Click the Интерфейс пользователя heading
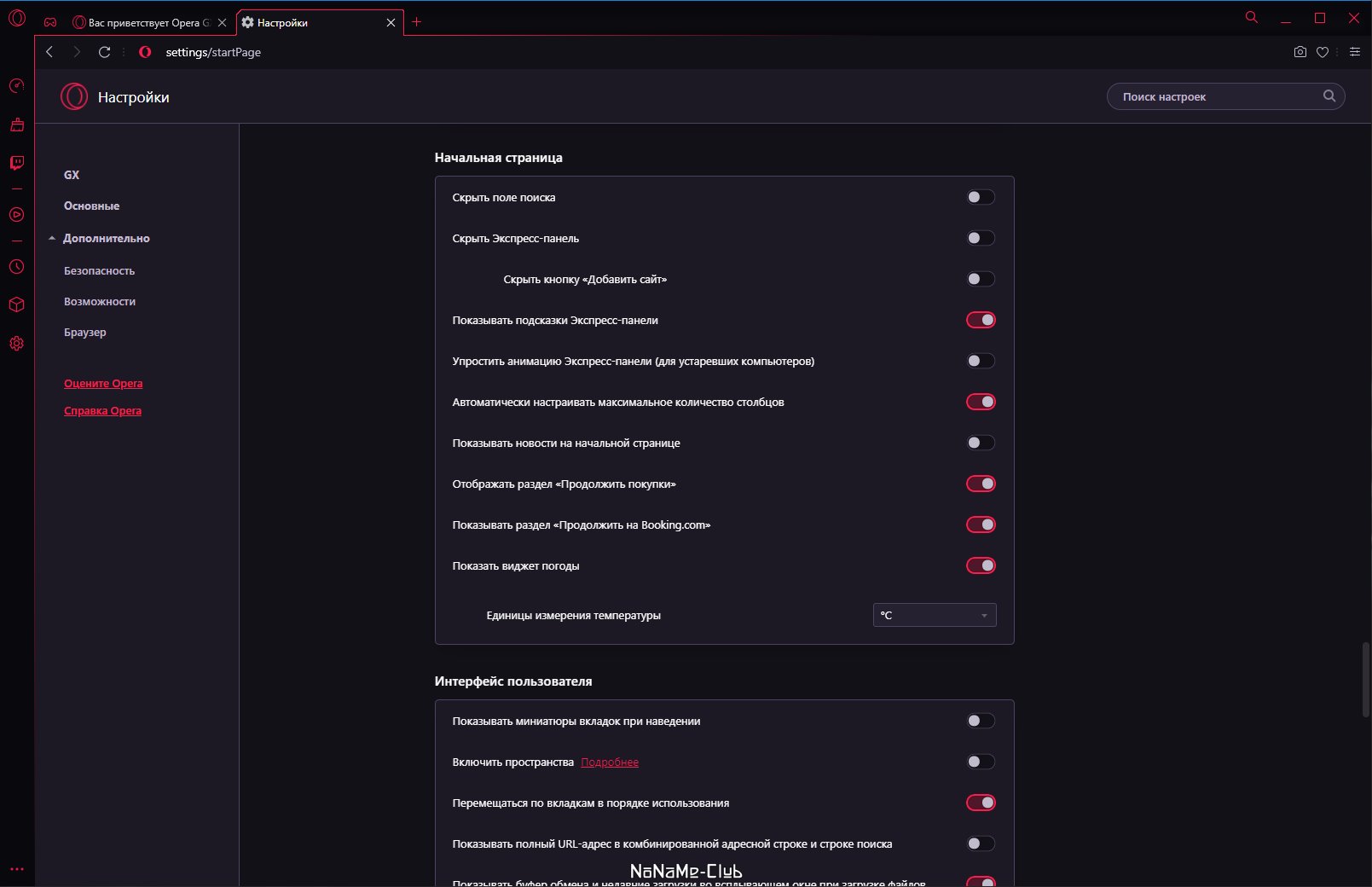The width and height of the screenshot is (1372, 887). tap(513, 681)
